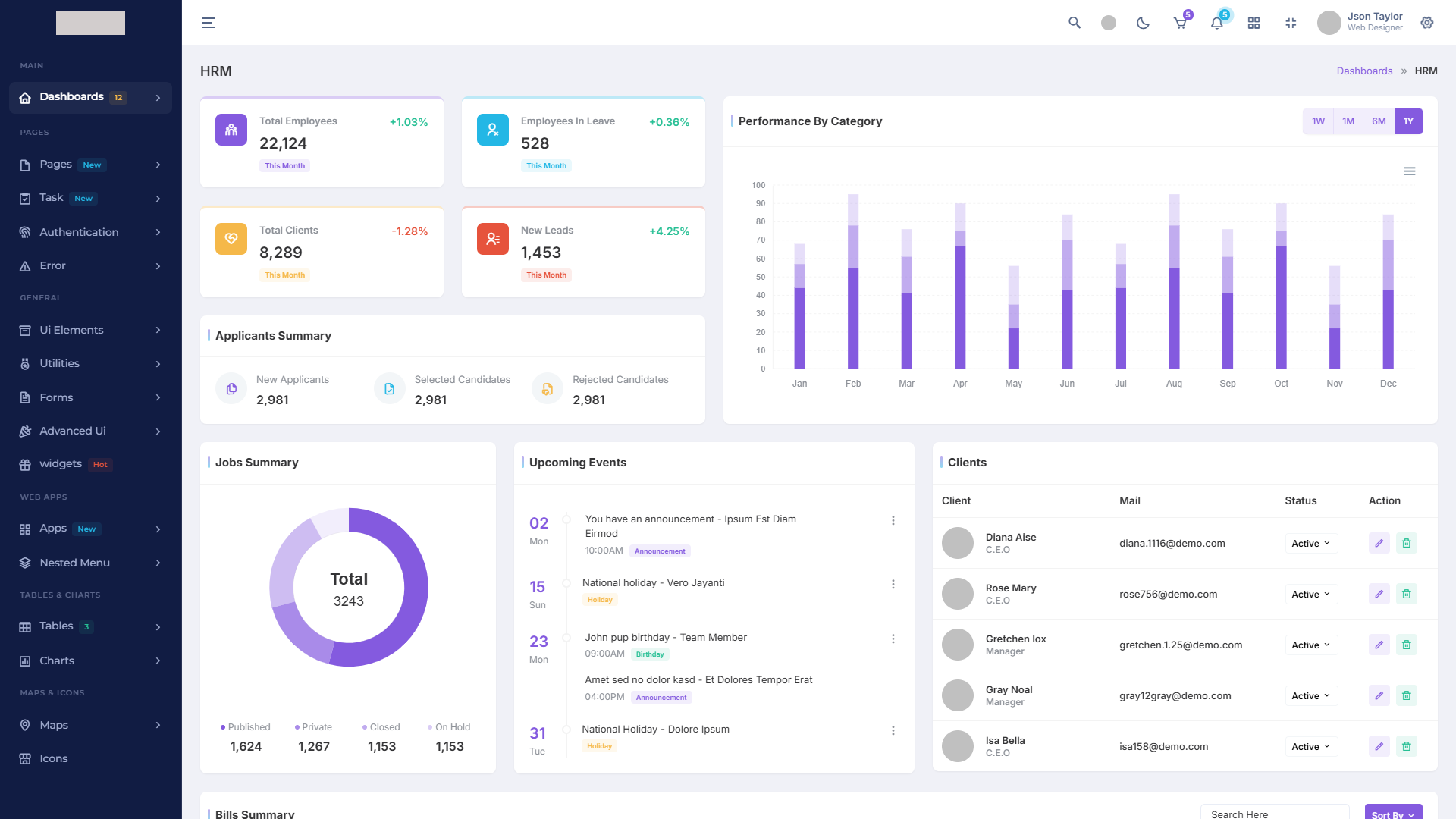The width and height of the screenshot is (1456, 819).
Task: Open Gretchen lox Active status dropdown
Action: click(1310, 645)
